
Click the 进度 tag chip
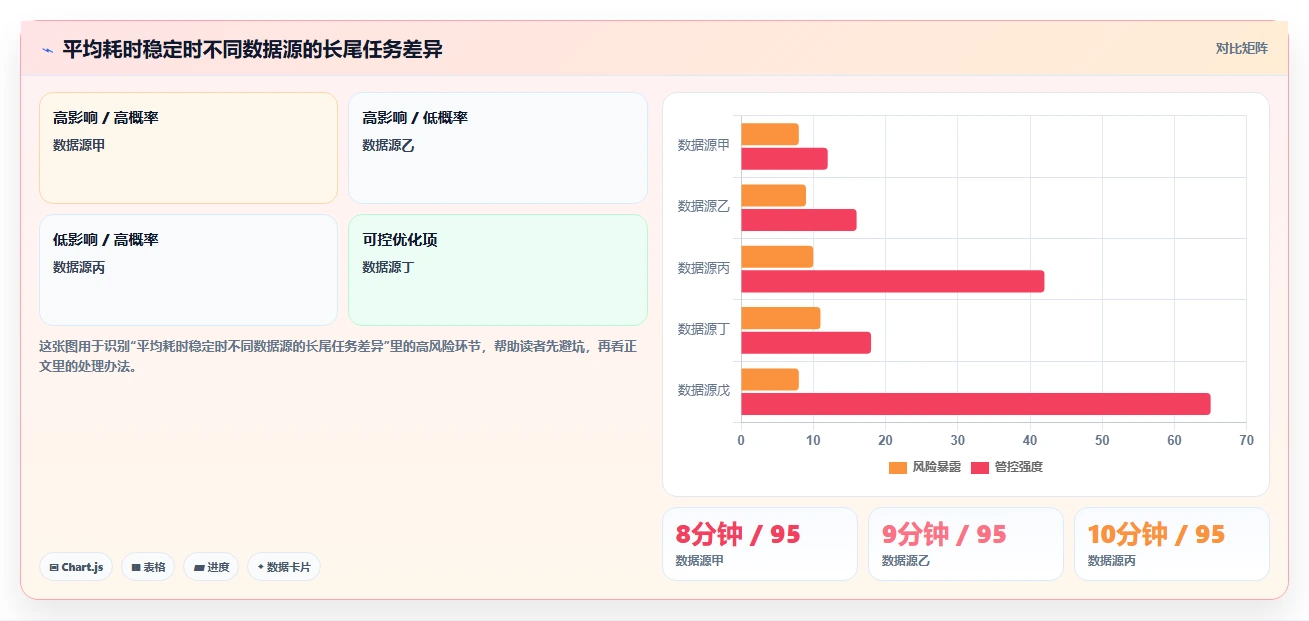[211, 567]
